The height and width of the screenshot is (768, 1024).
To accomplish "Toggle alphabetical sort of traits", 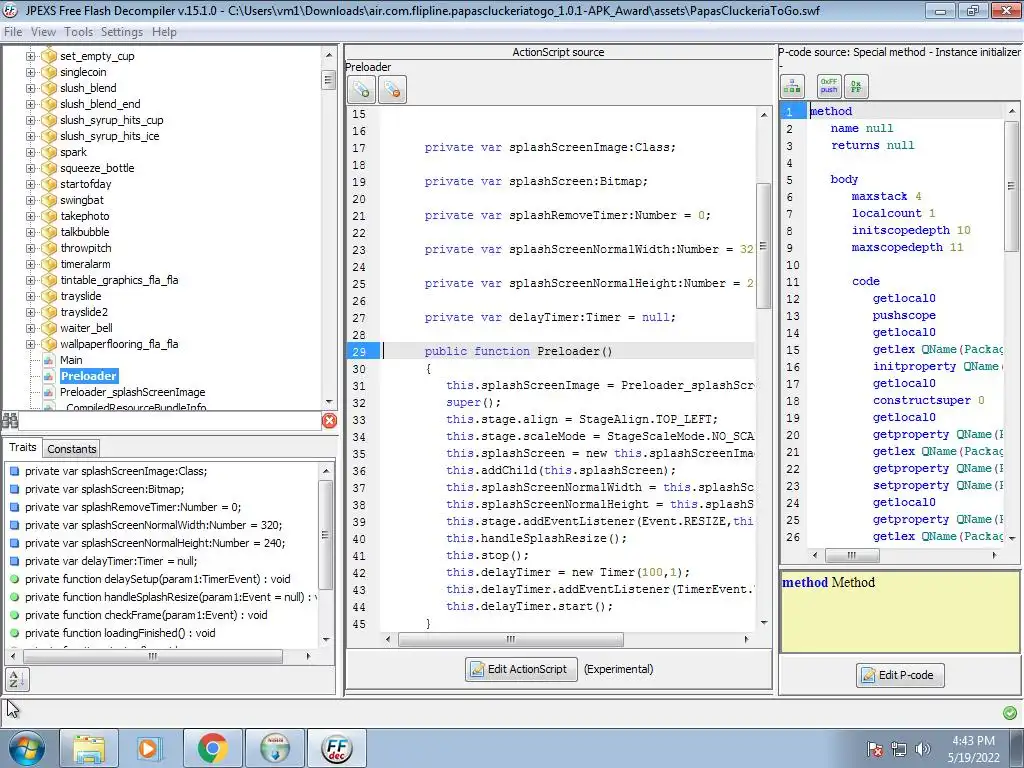I will 17,679.
